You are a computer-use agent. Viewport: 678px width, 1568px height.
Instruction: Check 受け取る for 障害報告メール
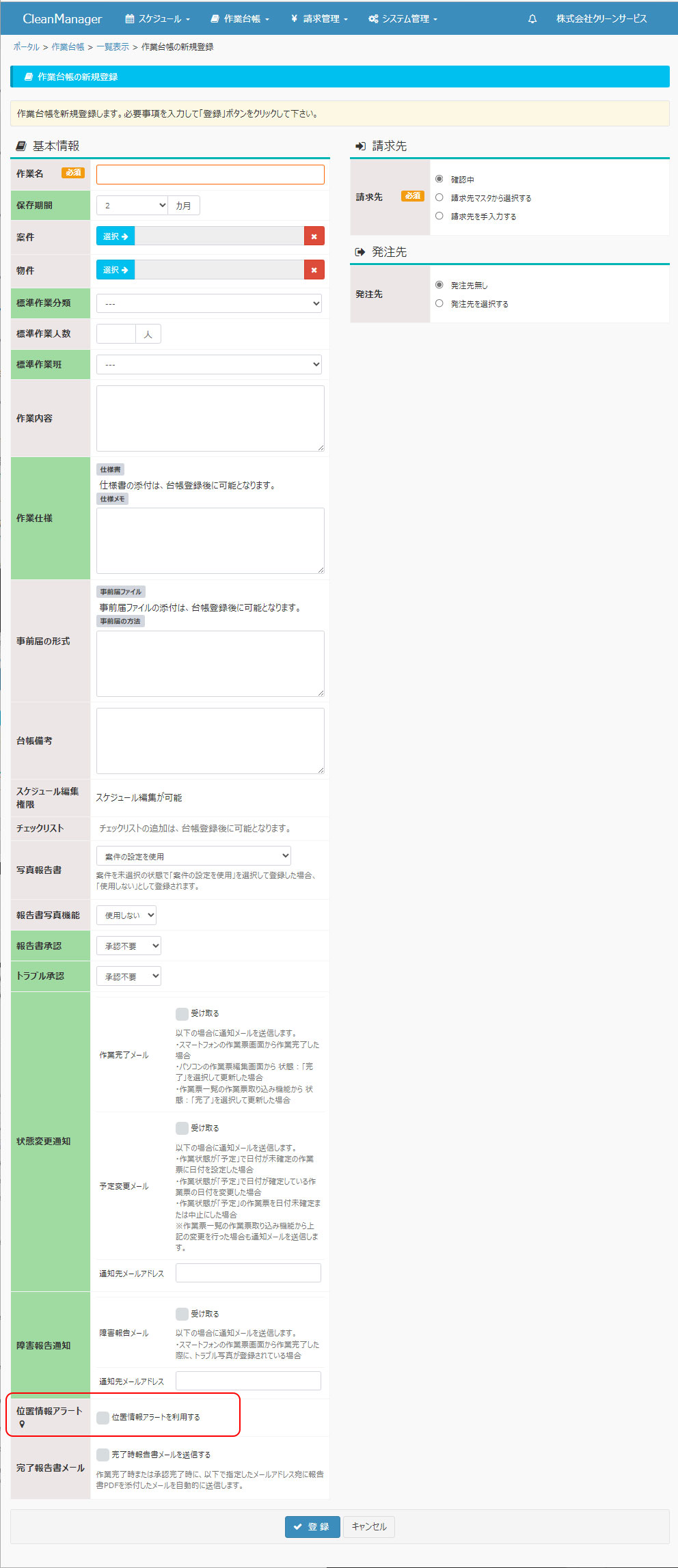coord(182,1314)
